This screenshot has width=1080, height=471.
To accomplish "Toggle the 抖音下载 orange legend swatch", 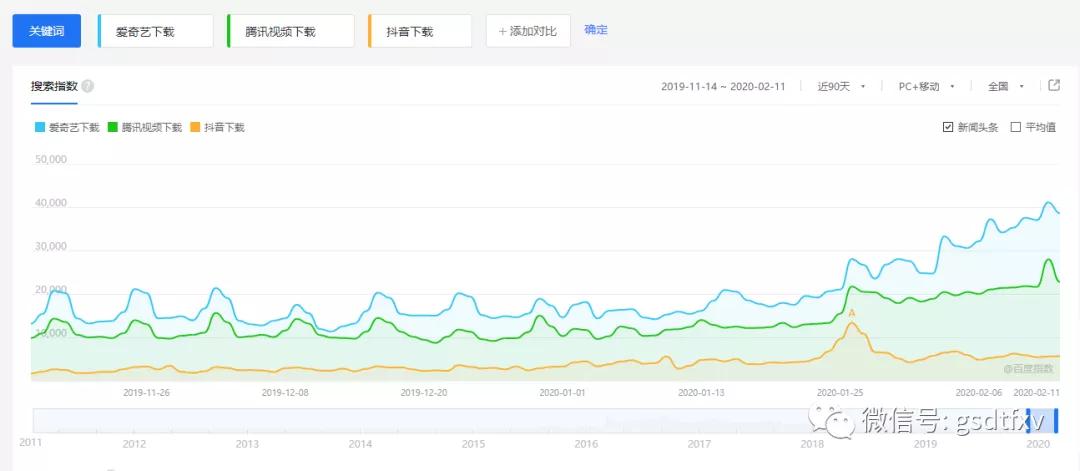I will (x=195, y=127).
